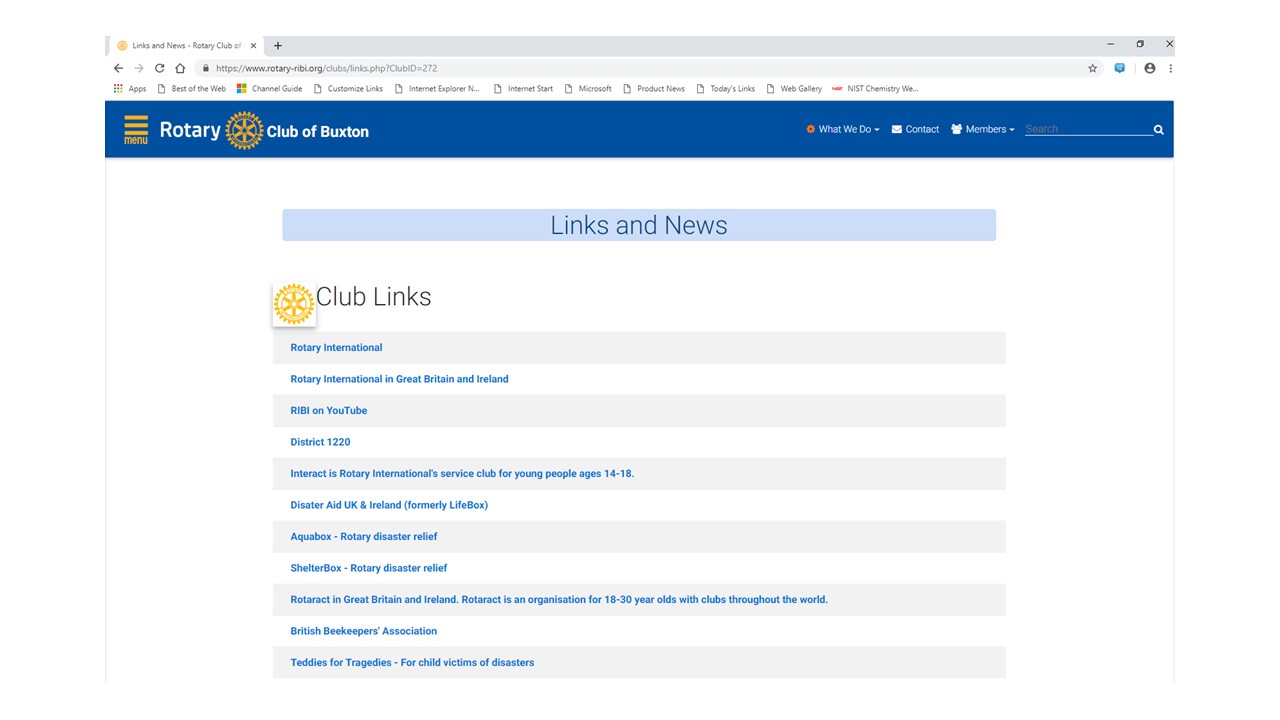This screenshot has width=1280, height=720.
Task: Open Channel Guide bookmark
Action: tap(269, 89)
